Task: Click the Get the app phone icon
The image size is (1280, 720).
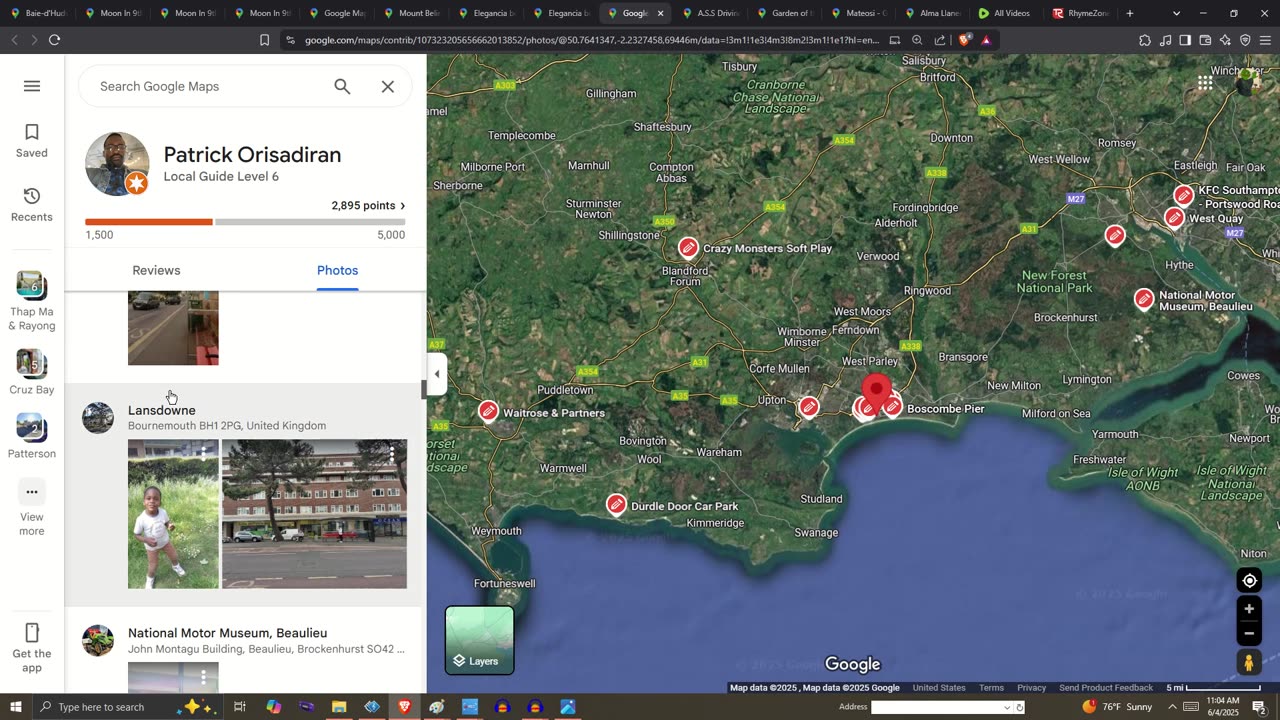Action: (32, 633)
